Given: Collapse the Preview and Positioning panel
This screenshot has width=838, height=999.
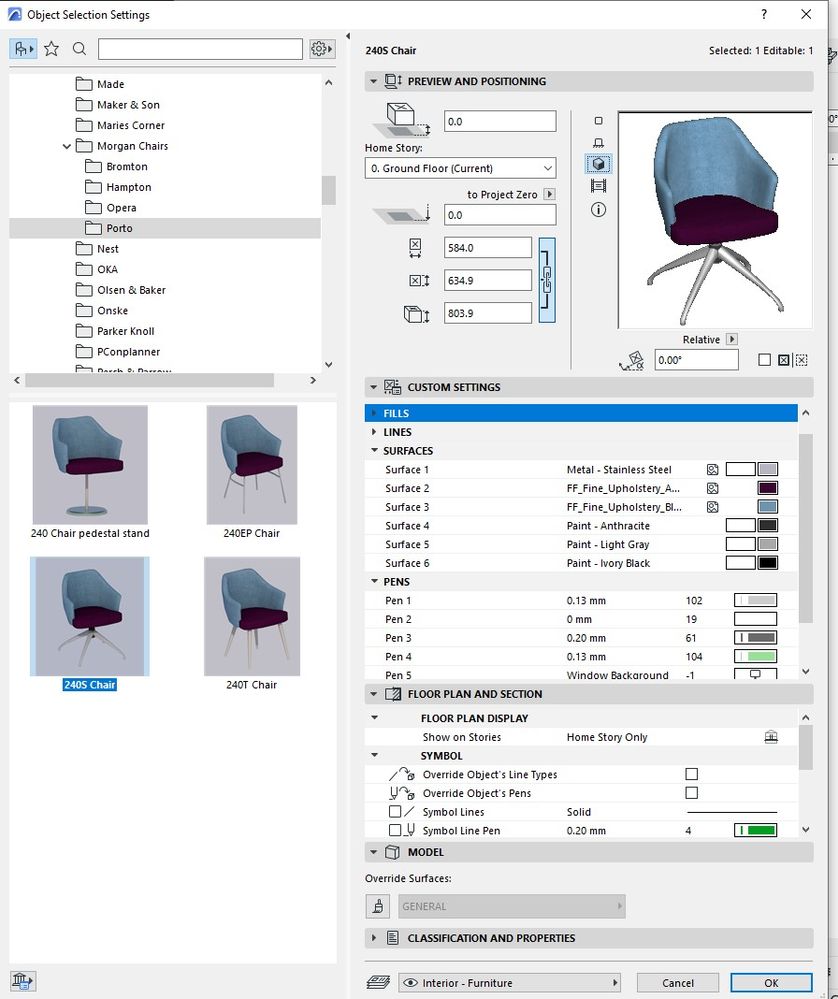Looking at the screenshot, I should point(373,82).
